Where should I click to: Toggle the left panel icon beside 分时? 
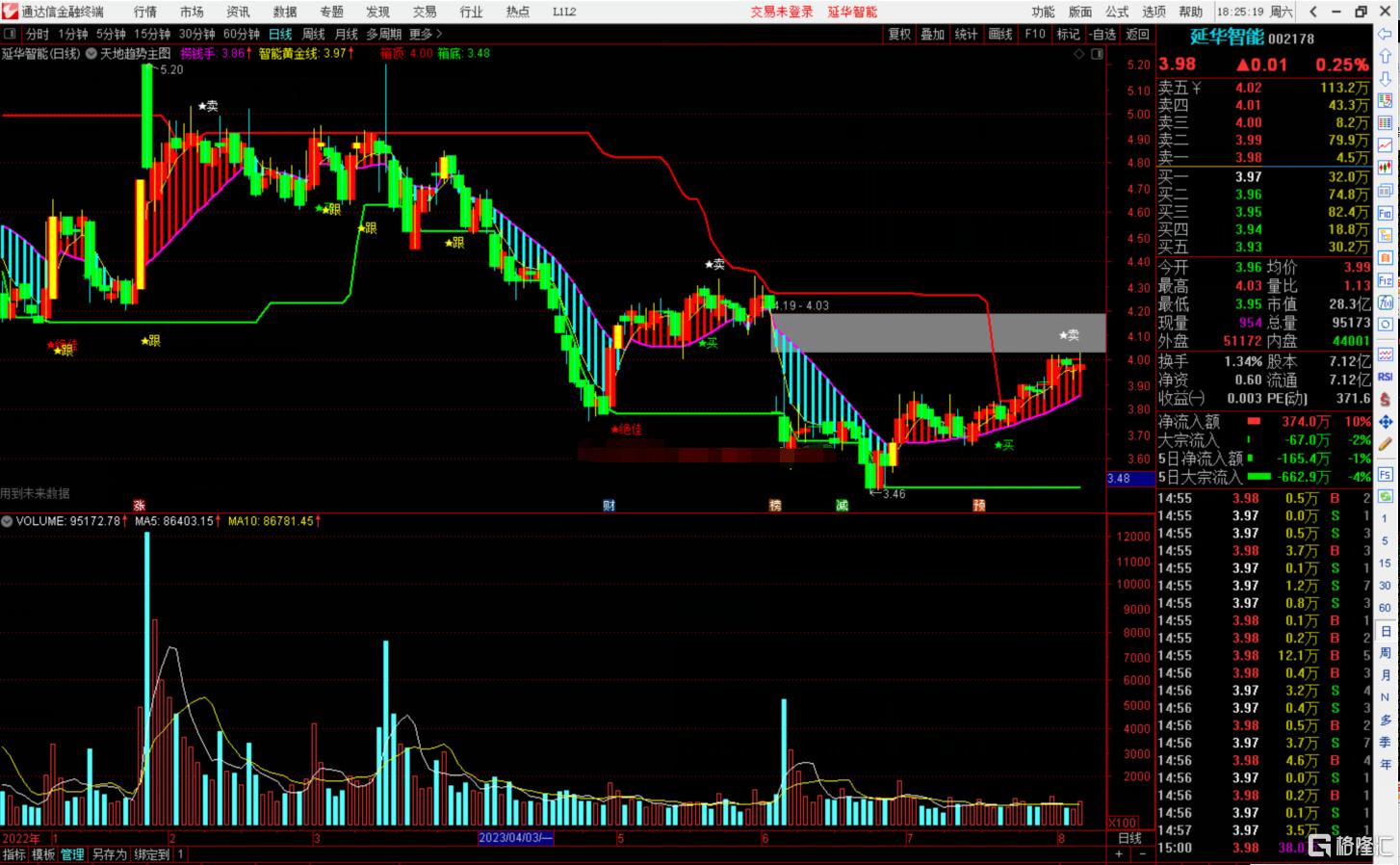click(x=11, y=34)
